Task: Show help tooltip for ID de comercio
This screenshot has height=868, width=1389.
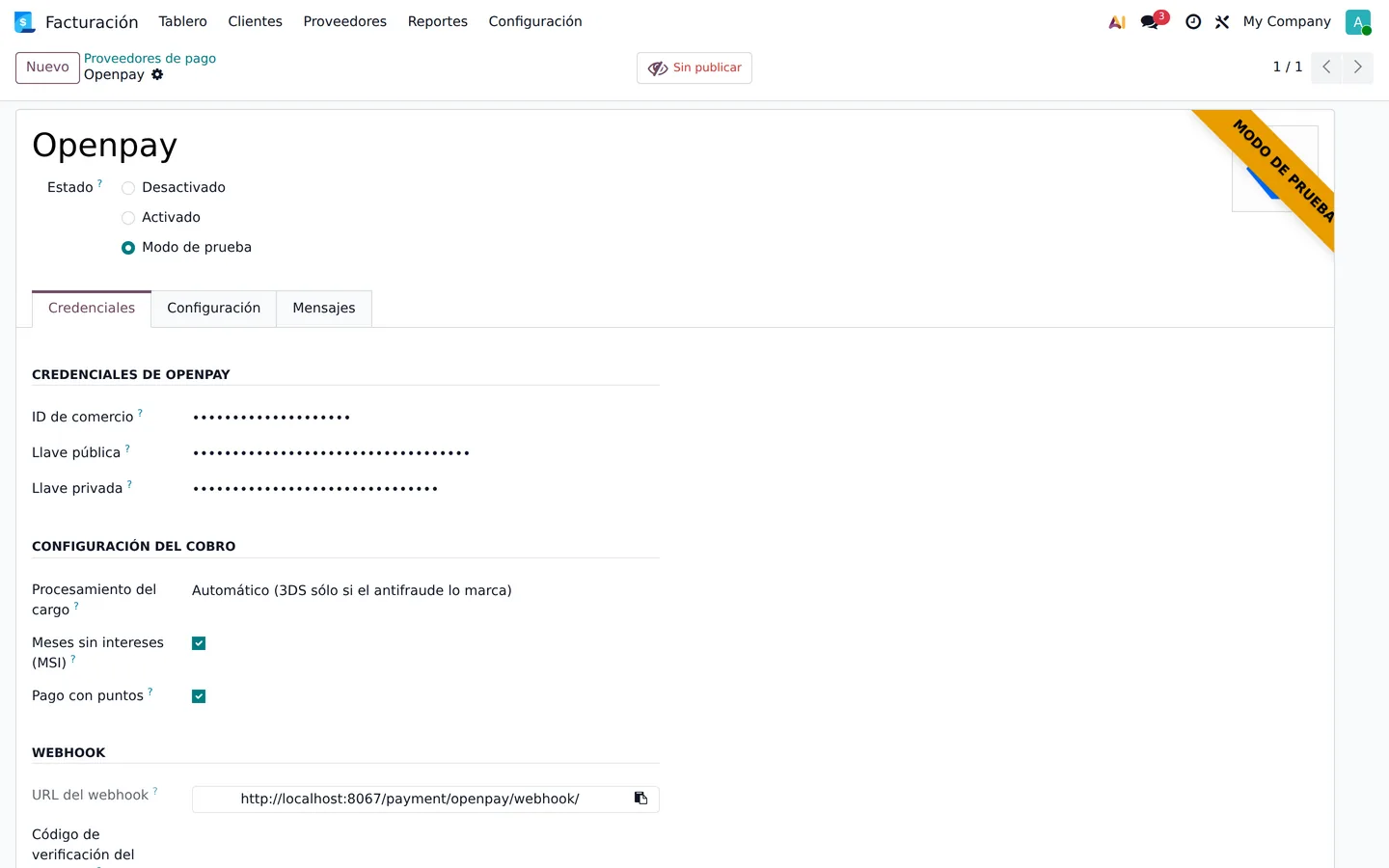Action: tap(140, 413)
